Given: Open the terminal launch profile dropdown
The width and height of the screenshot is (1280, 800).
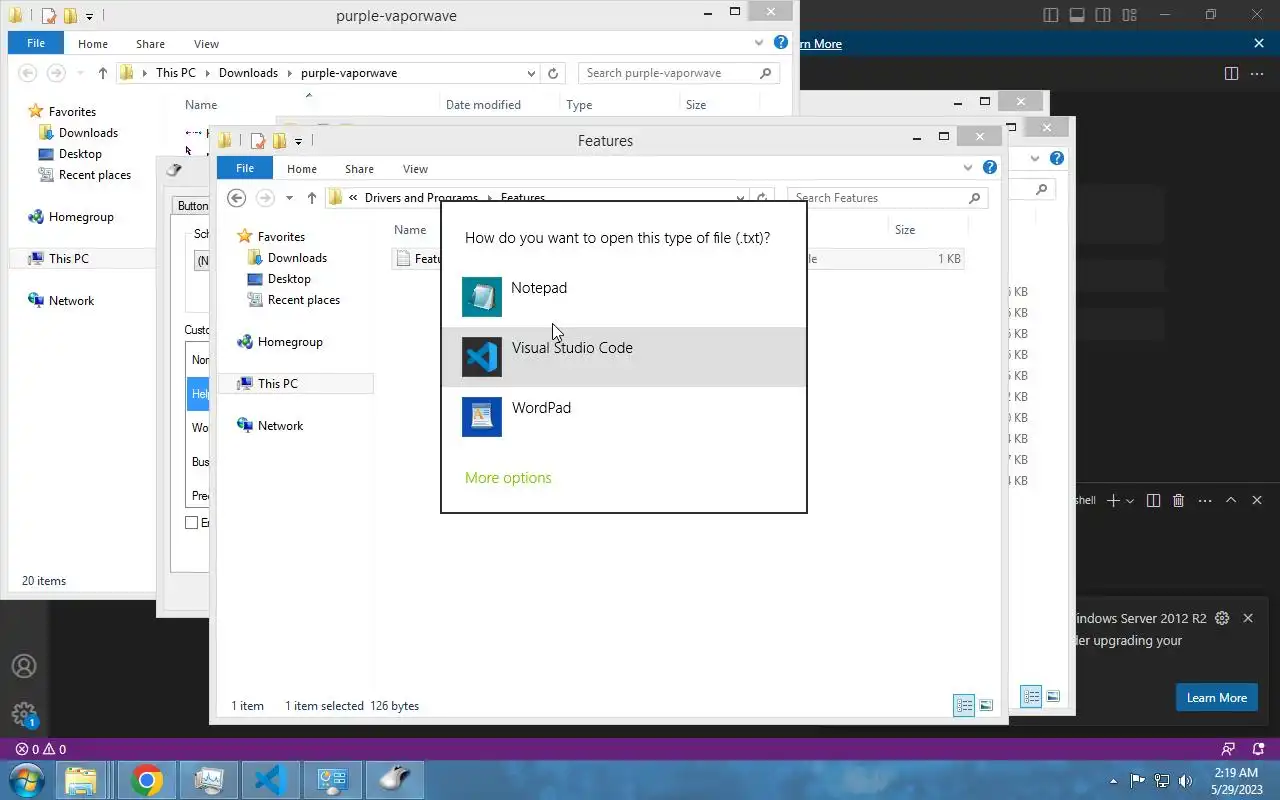Looking at the screenshot, I should point(1130,500).
